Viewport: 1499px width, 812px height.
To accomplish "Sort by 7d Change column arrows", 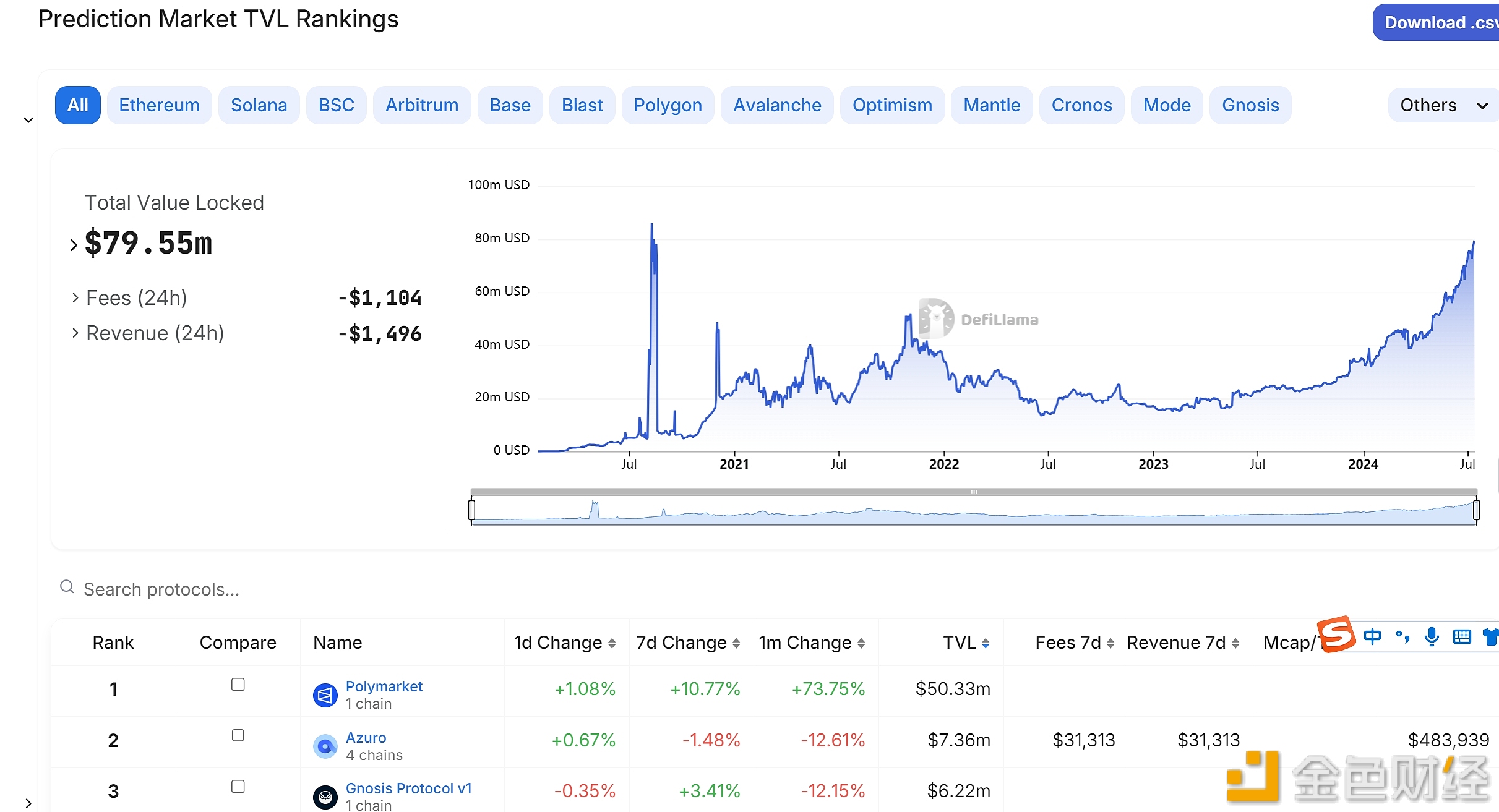I will pos(736,643).
